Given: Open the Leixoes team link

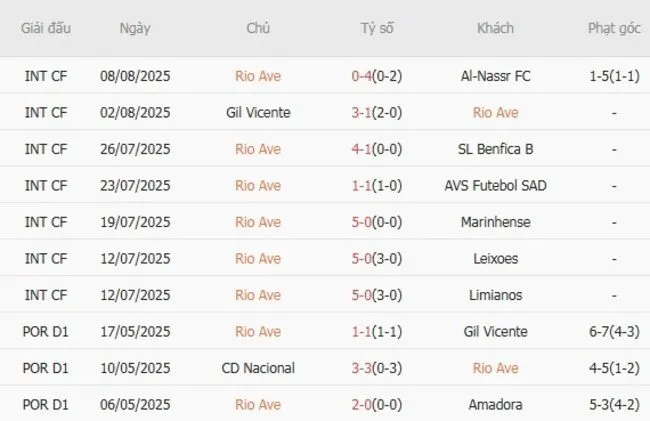Looking at the screenshot, I should click(x=495, y=258).
